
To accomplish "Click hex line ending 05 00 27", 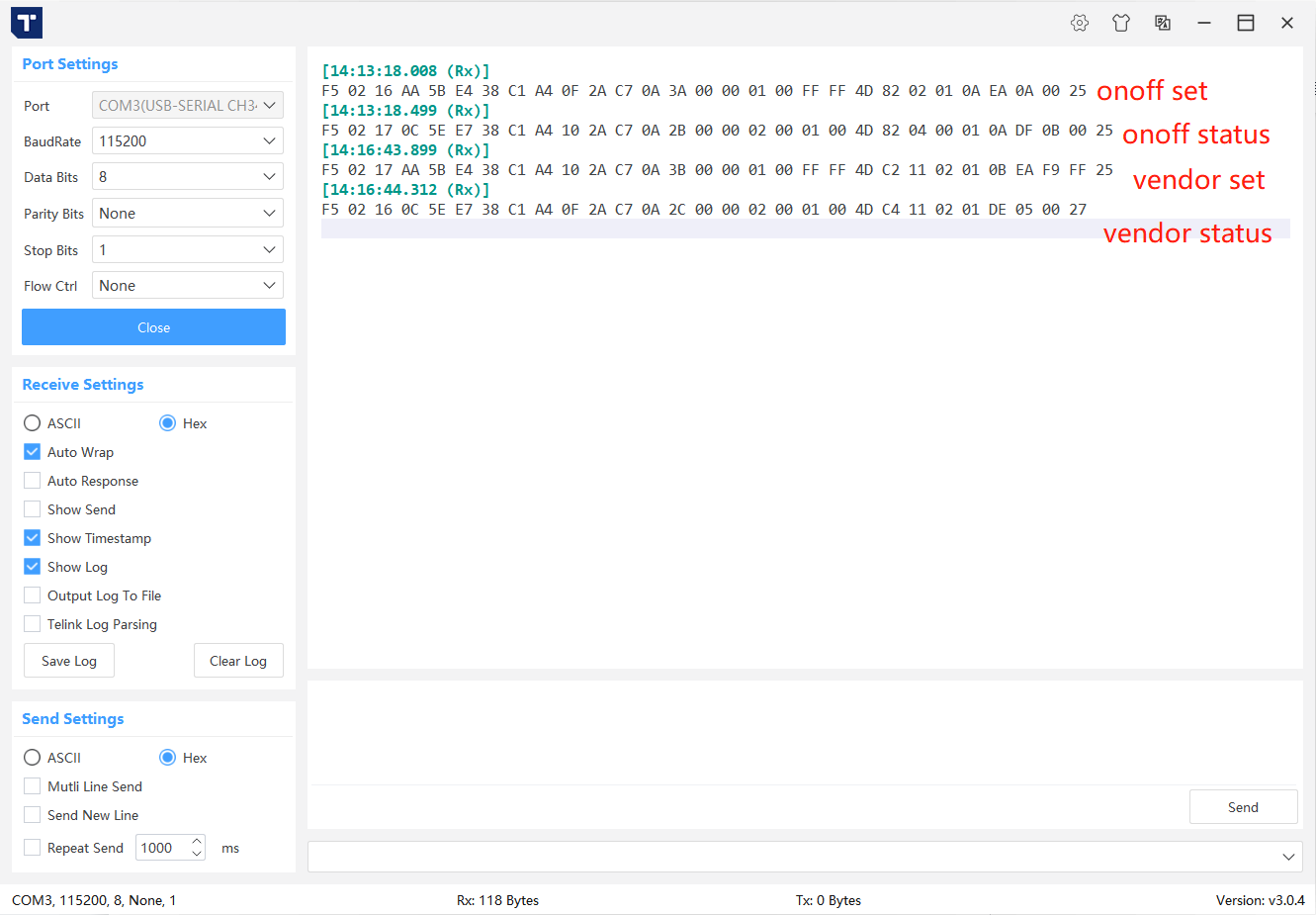I will (704, 210).
